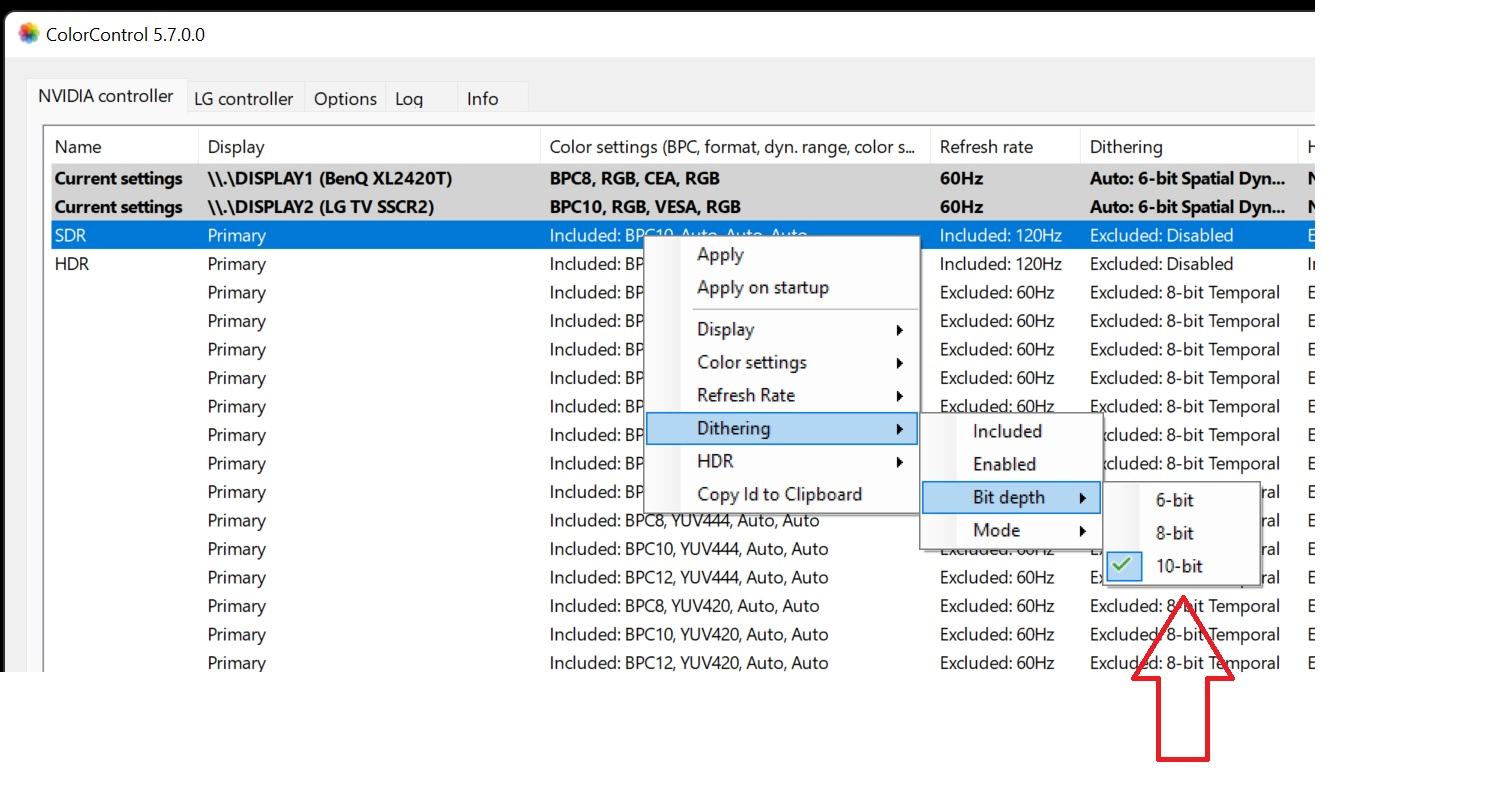The height and width of the screenshot is (810, 1488).
Task: Click the BPC8, YUV420 preset row
Action: [682, 606]
